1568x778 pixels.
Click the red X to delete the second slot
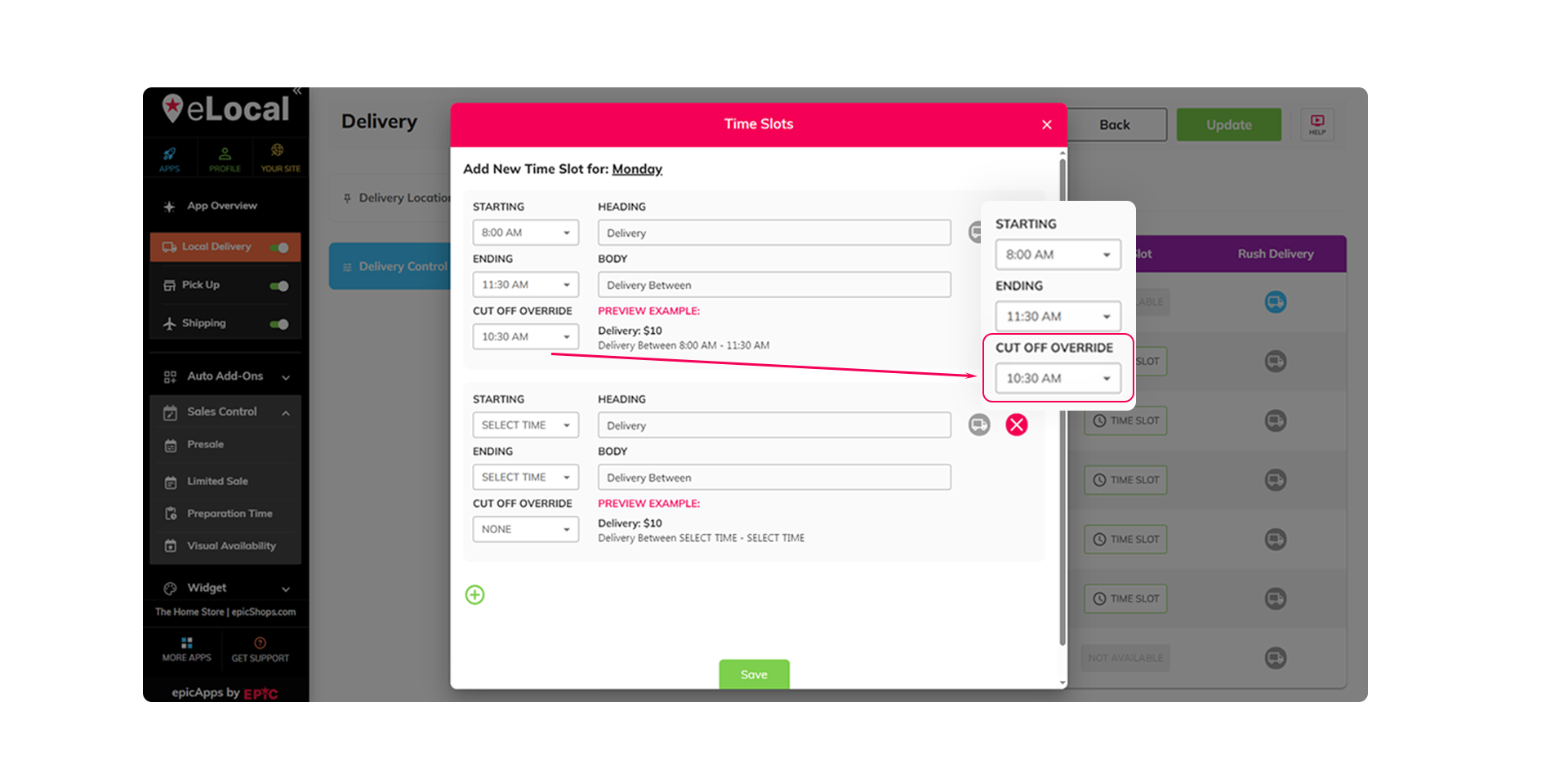(x=1016, y=425)
